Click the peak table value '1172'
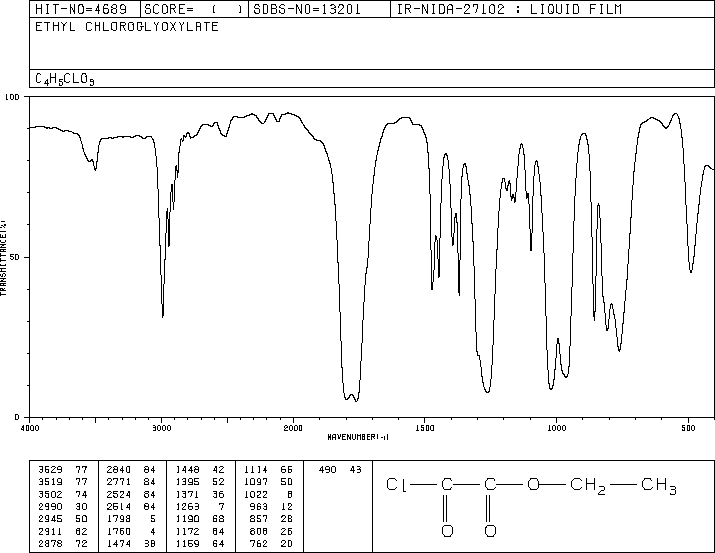The width and height of the screenshot is (715, 553). 187,532
